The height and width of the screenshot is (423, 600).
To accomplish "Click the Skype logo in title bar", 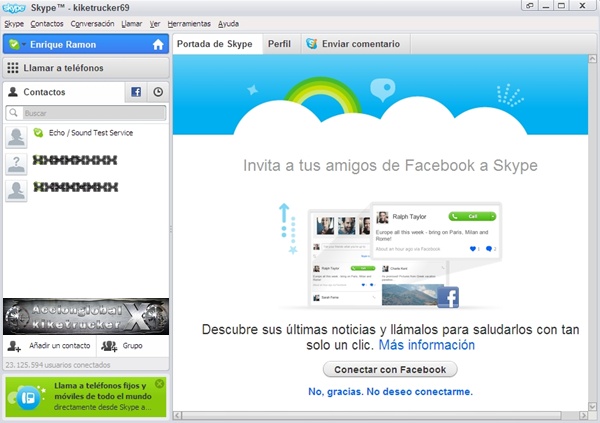I will 14,8.
